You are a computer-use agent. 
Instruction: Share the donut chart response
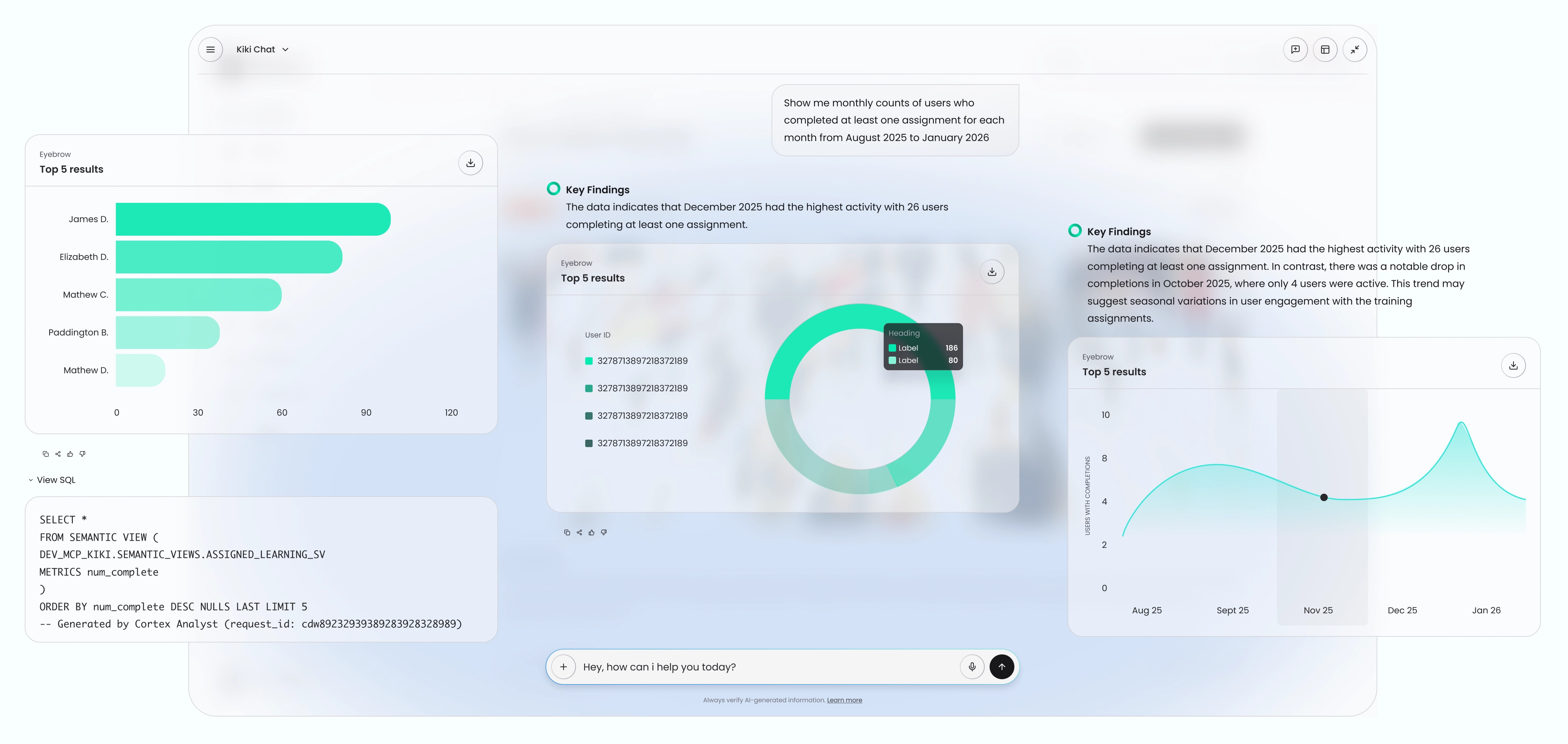[579, 532]
